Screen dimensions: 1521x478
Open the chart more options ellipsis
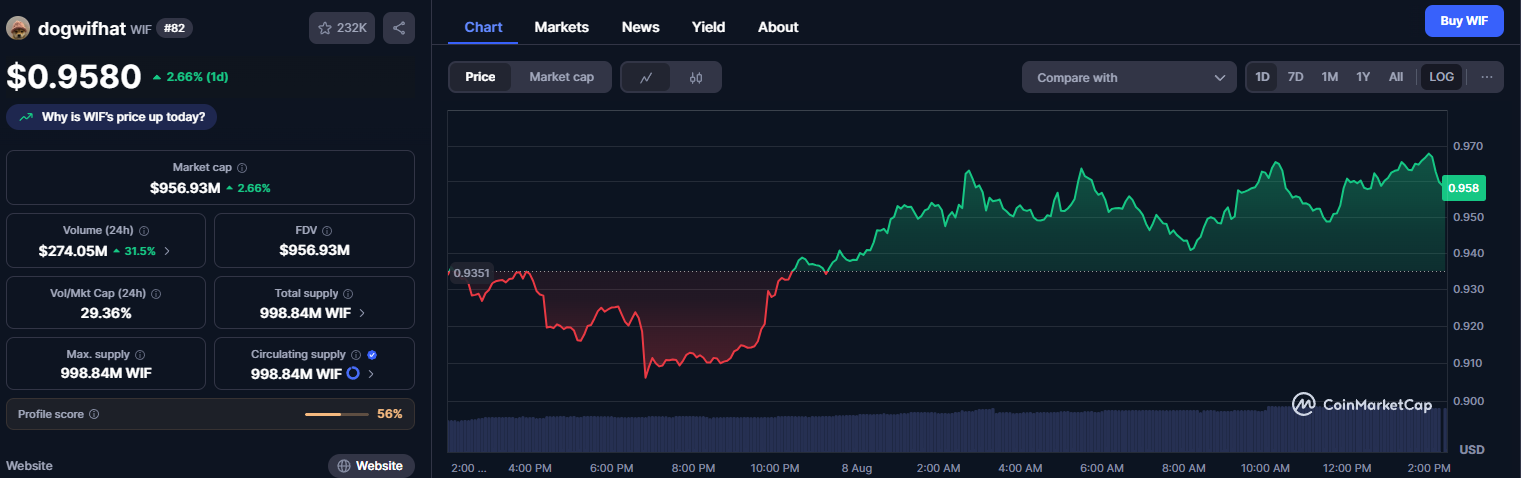click(x=1487, y=77)
